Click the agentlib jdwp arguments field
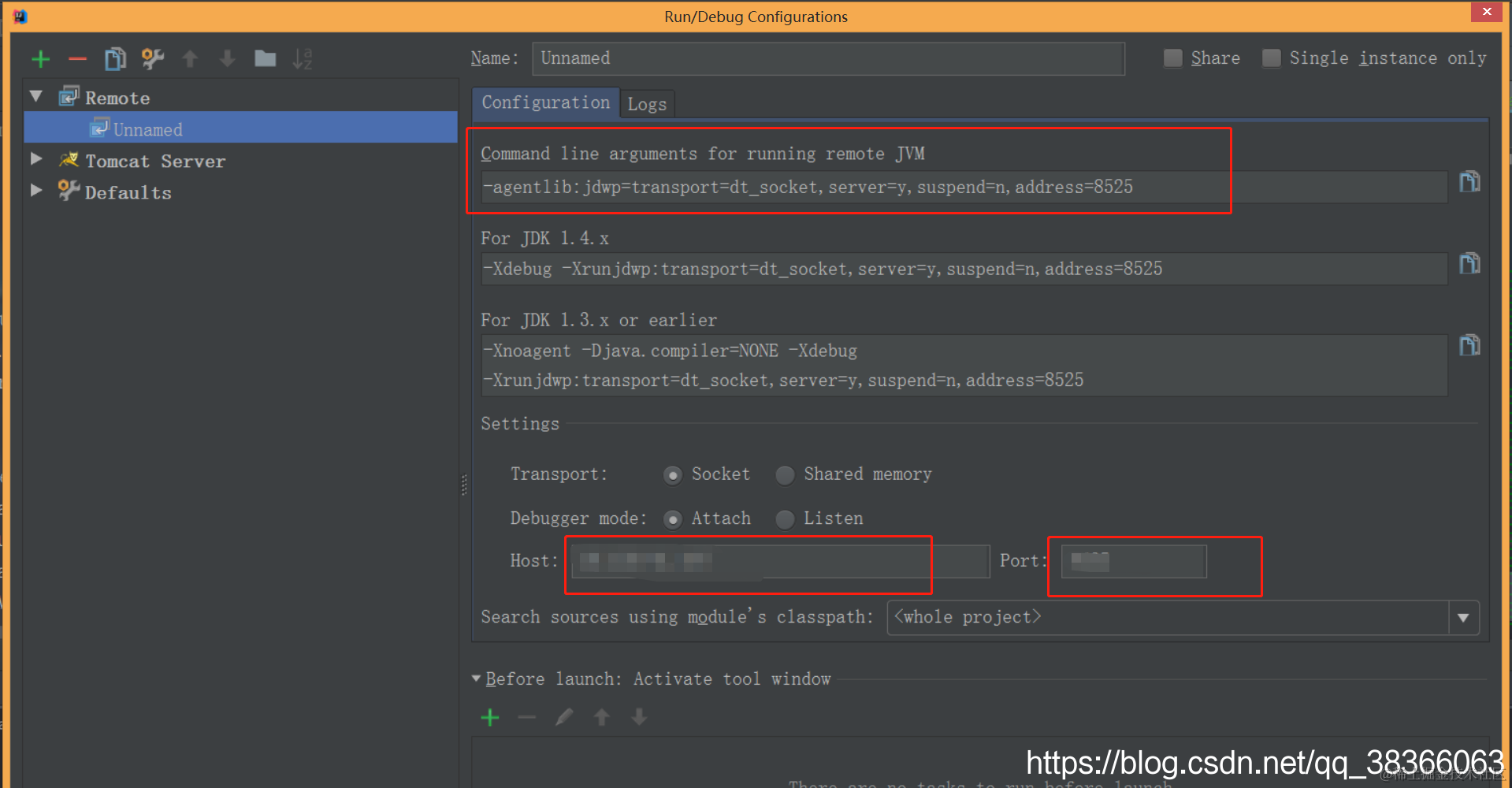Image resolution: width=1512 pixels, height=788 pixels. [x=964, y=188]
